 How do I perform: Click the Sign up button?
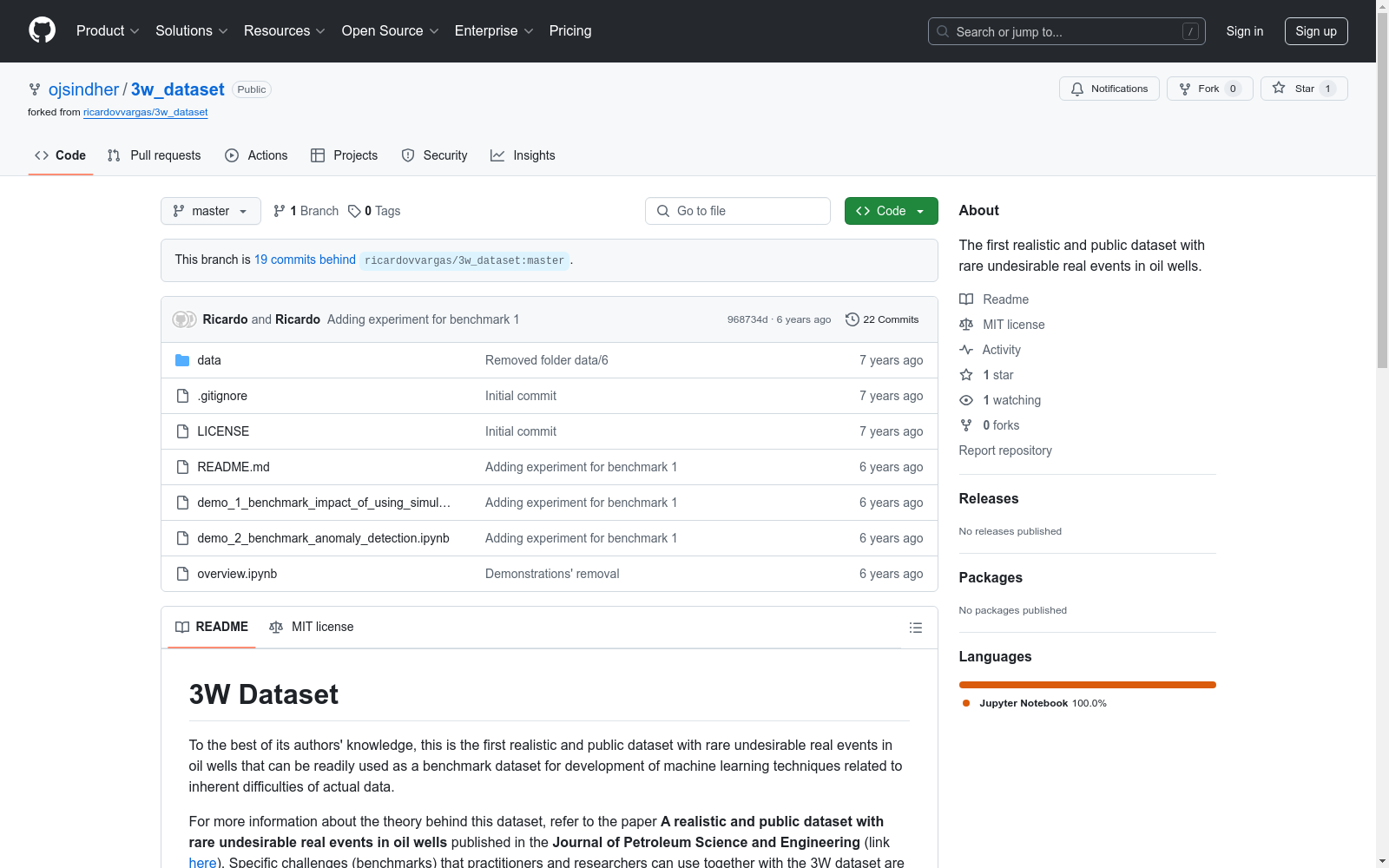coord(1316,31)
